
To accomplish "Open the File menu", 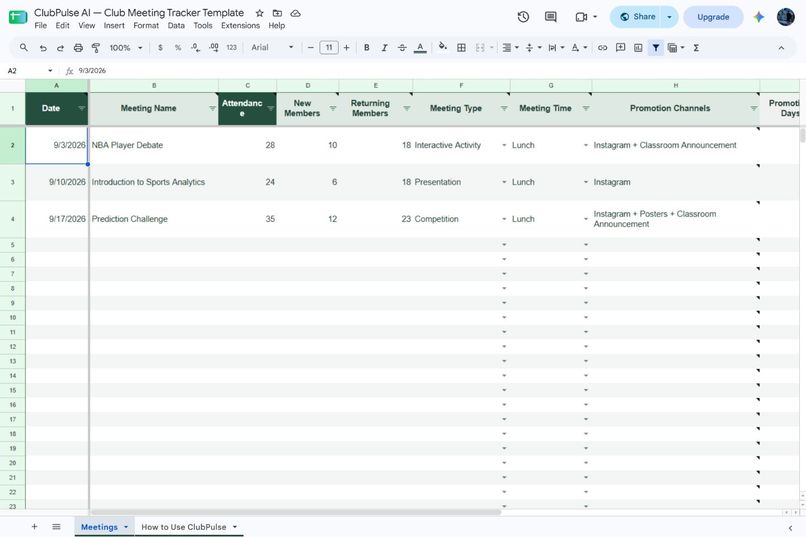I will click(x=41, y=25).
